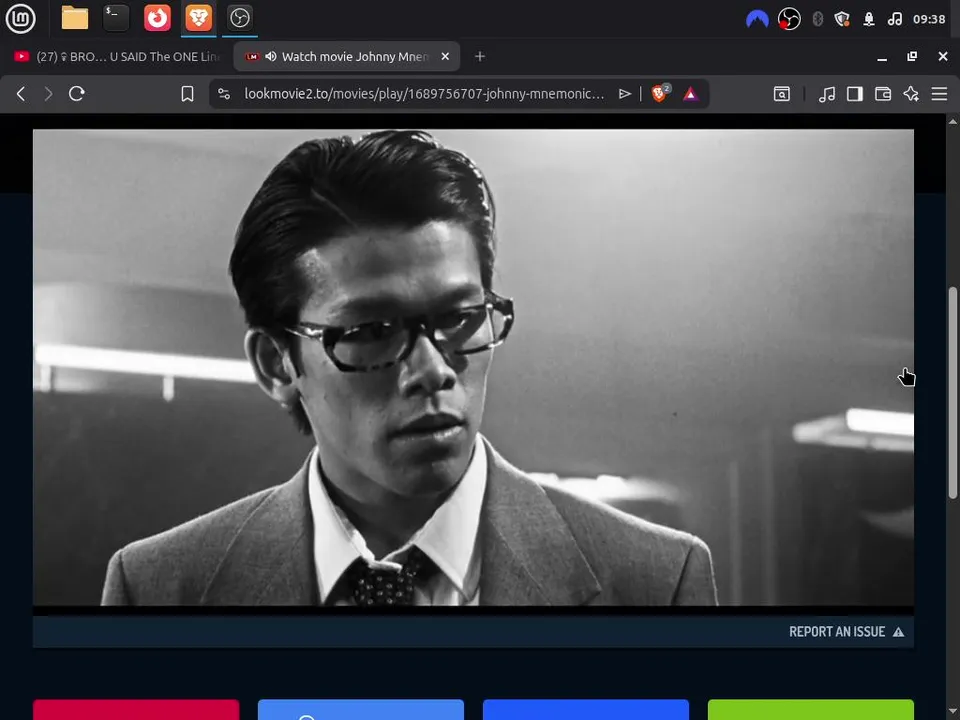
Task: Open the OBS Studio taskbar icon
Action: (x=239, y=18)
